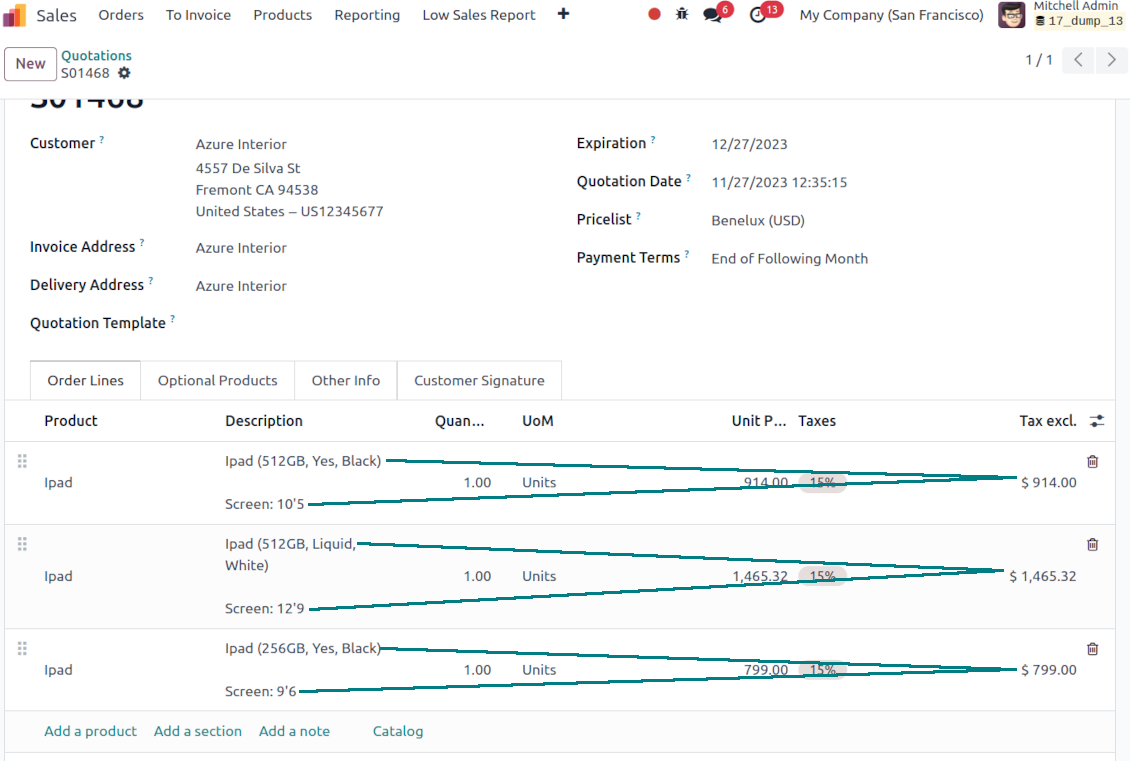1130x761 pixels.
Task: Select 15% tax tag on 799.00 line
Action: coord(822,669)
